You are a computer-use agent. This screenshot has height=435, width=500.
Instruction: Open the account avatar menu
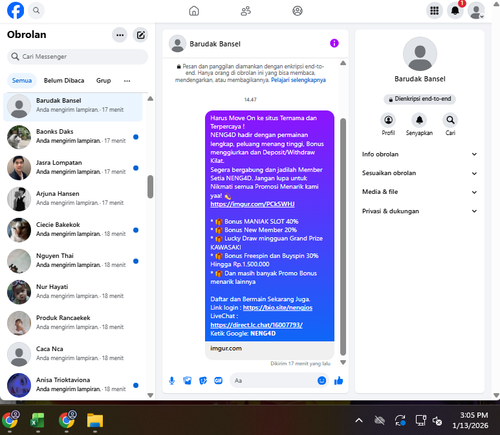[476, 11]
